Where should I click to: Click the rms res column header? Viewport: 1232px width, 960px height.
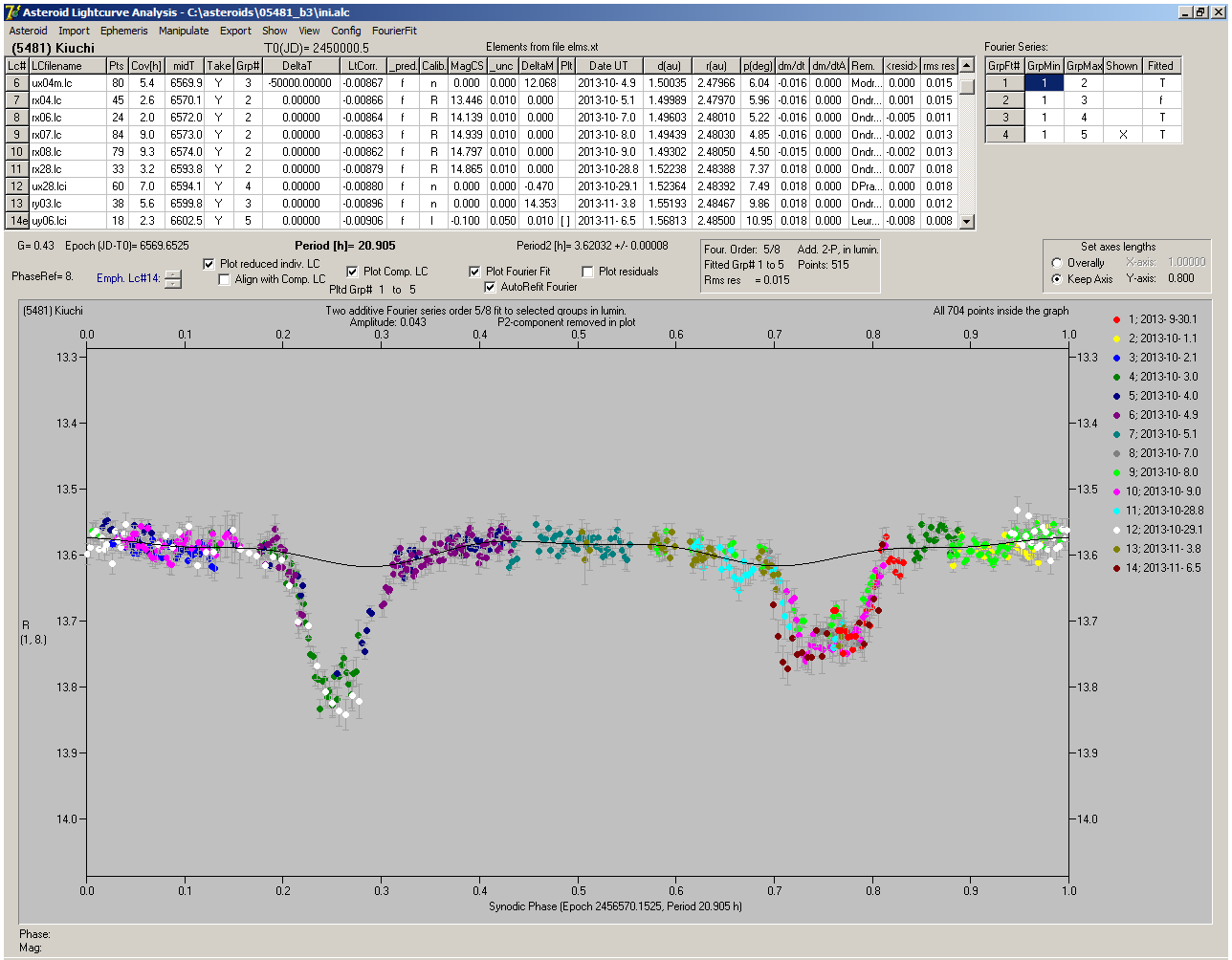pos(939,66)
